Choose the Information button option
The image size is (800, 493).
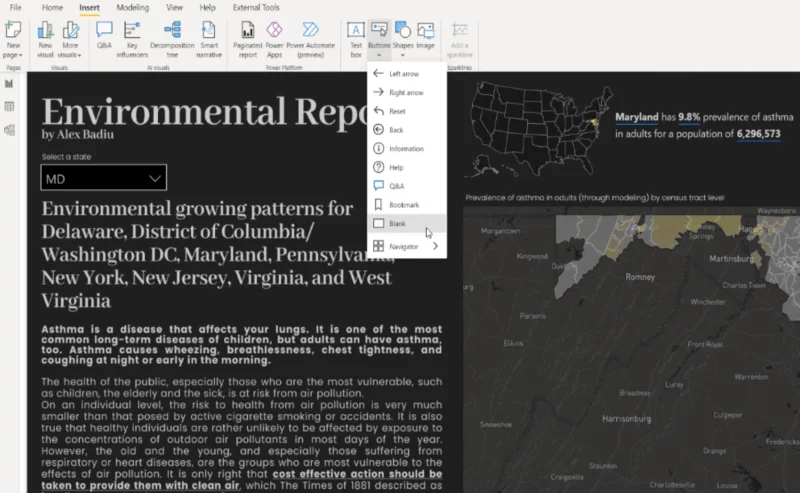click(407, 149)
